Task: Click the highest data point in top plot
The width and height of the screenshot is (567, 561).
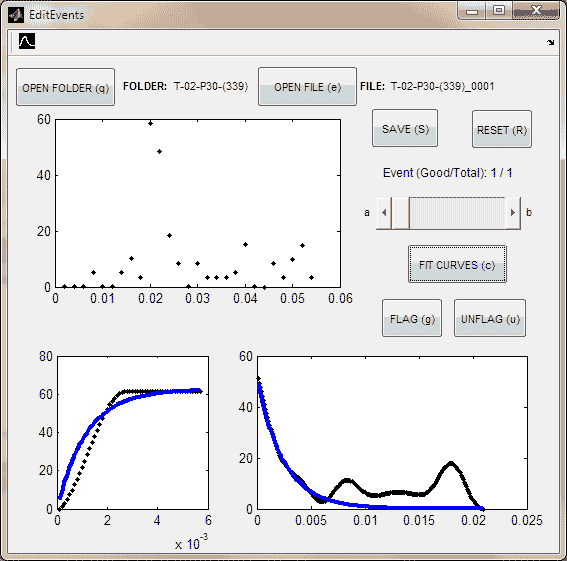Action: pyautogui.click(x=150, y=124)
